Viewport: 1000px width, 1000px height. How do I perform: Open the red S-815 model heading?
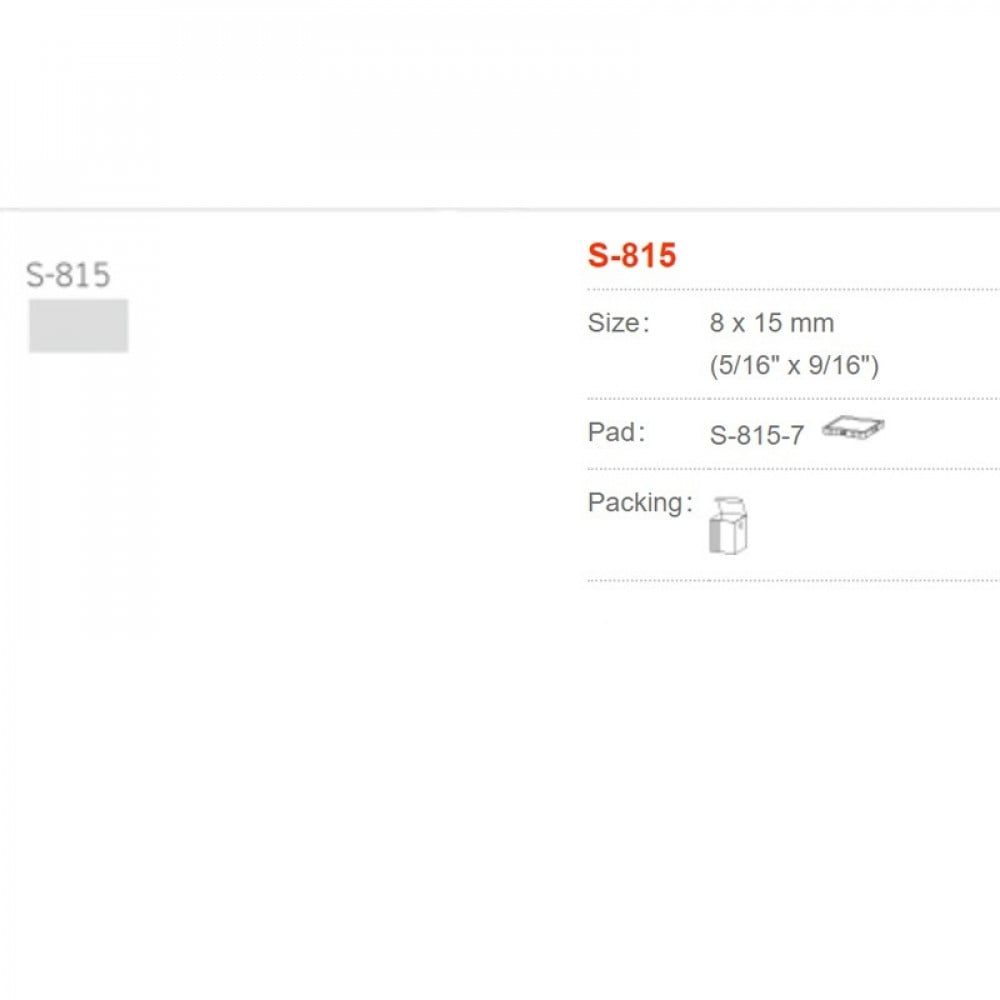(x=632, y=256)
